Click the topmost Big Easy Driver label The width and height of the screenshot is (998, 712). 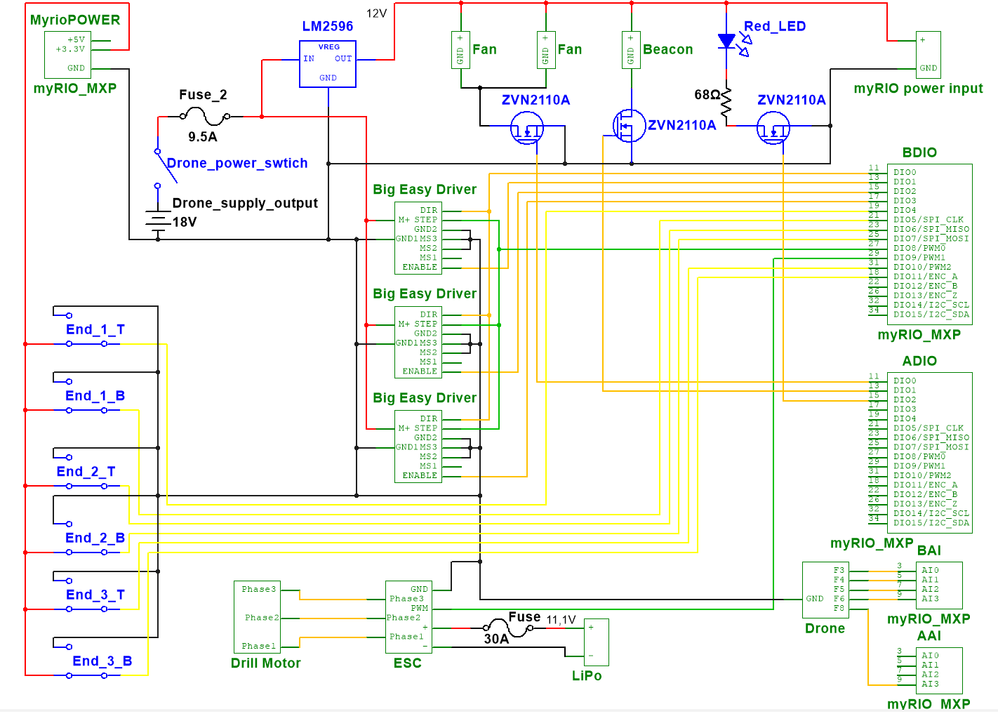(x=424, y=189)
